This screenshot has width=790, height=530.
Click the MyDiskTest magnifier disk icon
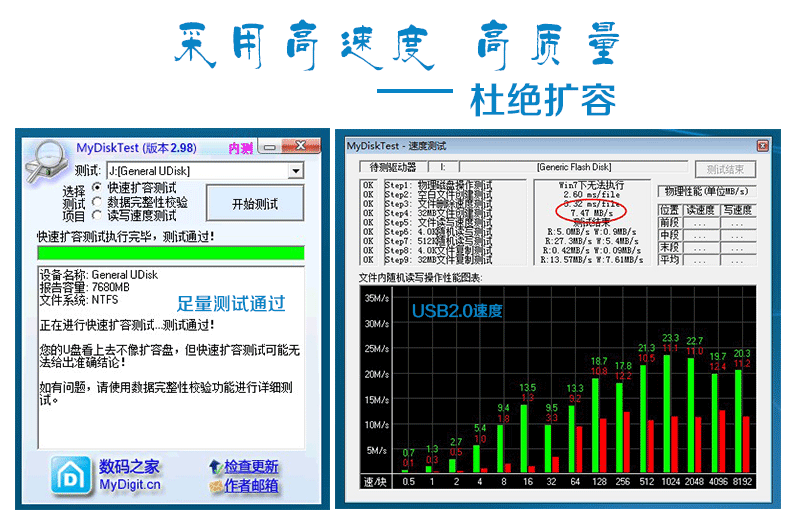[47, 161]
